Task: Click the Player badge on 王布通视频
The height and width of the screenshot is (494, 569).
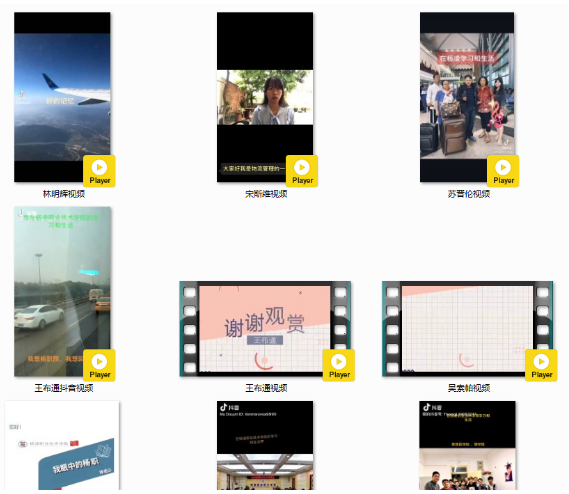Action: pos(339,365)
